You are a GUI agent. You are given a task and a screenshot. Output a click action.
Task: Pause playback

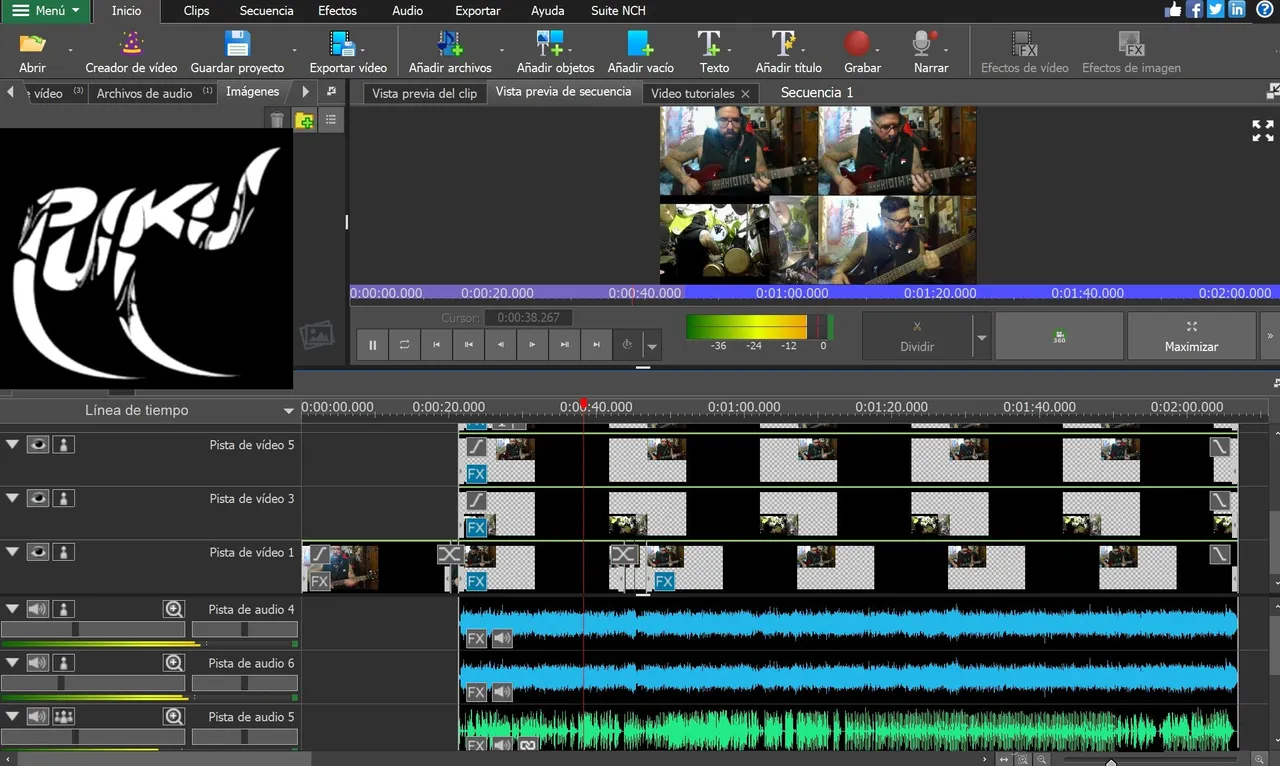pyautogui.click(x=372, y=344)
